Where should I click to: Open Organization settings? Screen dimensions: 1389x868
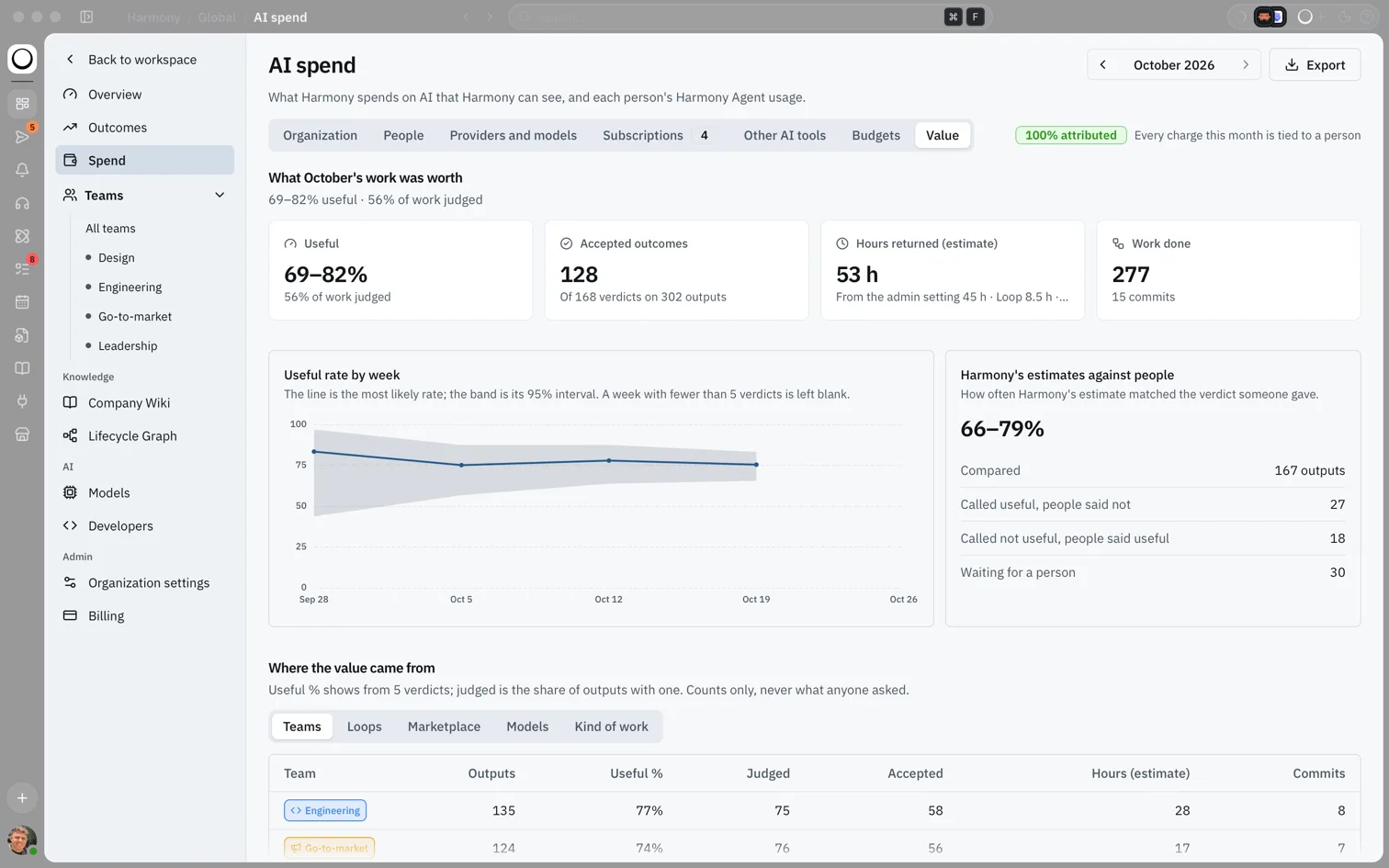pos(144,583)
